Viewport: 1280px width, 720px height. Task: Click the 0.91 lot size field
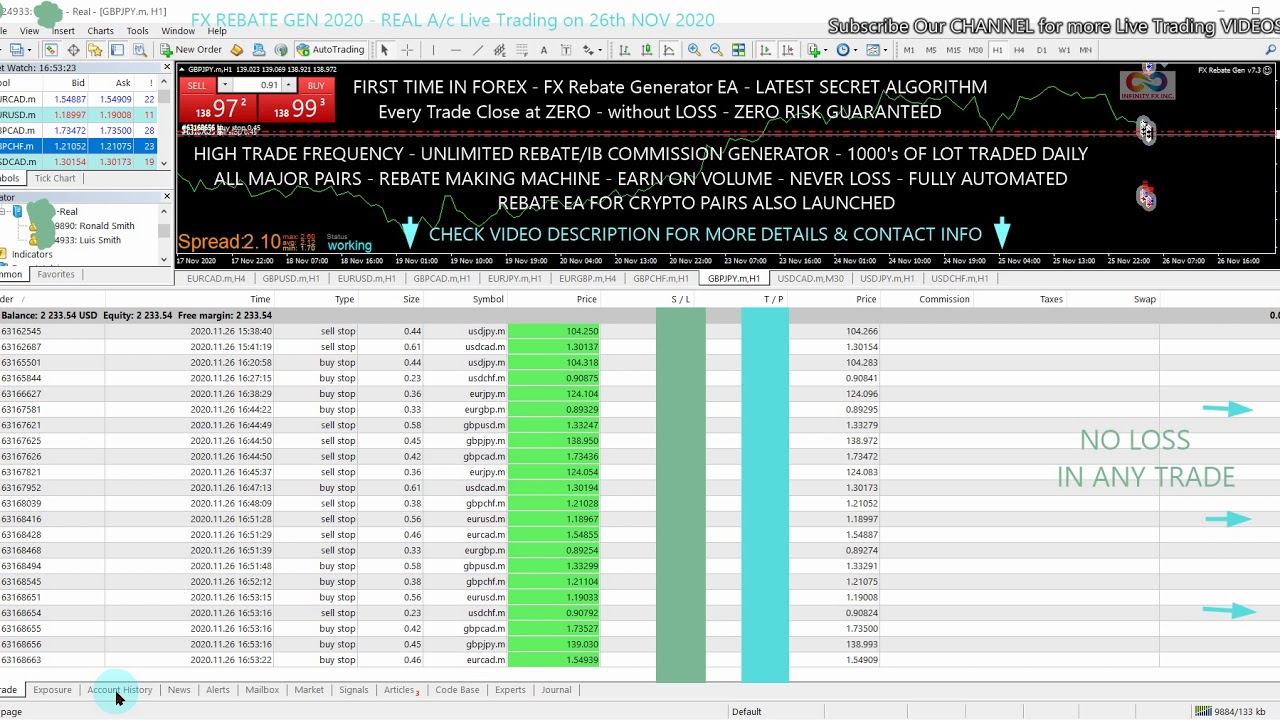point(258,86)
